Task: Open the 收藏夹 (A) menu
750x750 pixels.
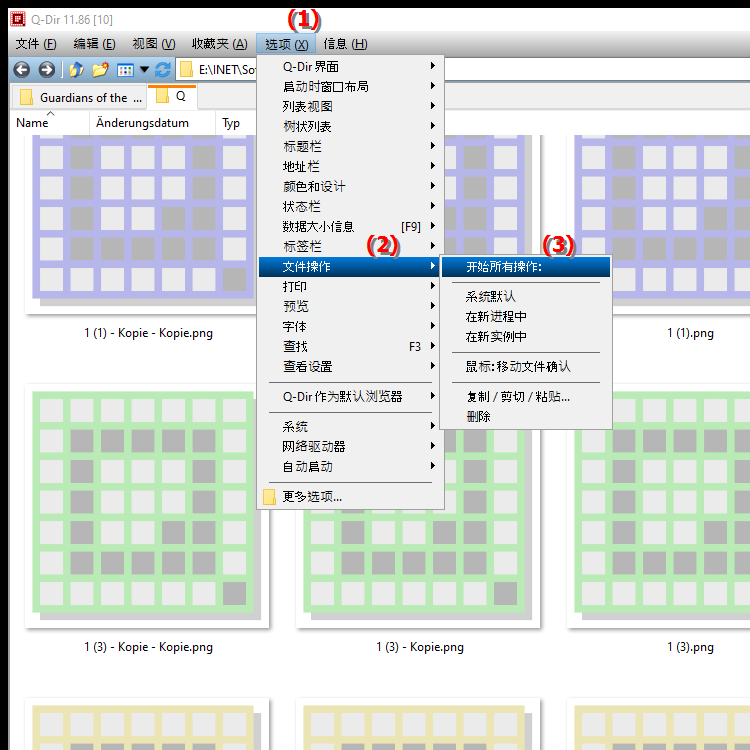Action: click(x=220, y=44)
